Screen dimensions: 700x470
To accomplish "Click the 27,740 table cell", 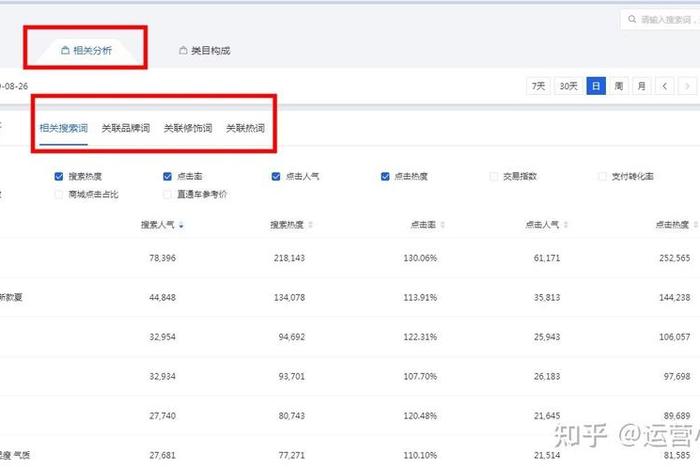I will [x=162, y=416].
